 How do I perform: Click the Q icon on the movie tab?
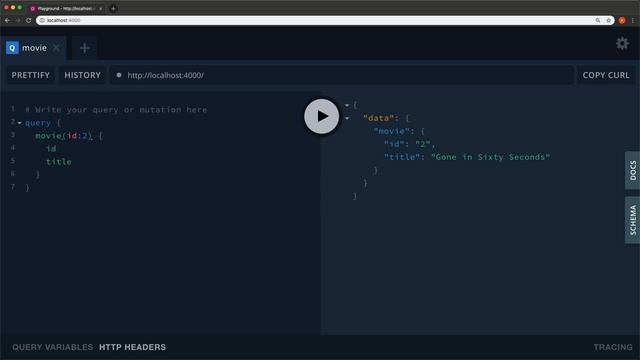tap(12, 48)
